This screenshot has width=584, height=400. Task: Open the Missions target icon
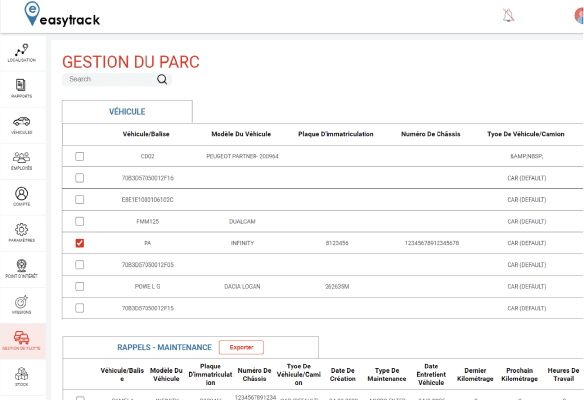[22, 302]
